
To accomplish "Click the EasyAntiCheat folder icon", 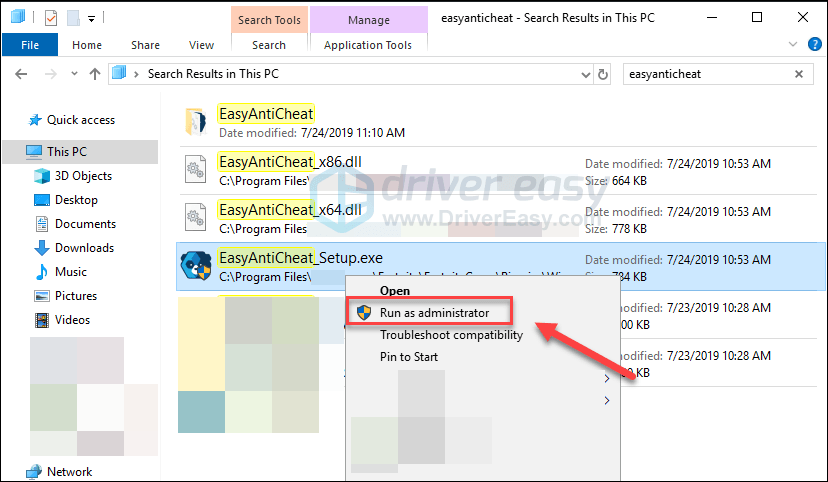I will click(x=195, y=122).
